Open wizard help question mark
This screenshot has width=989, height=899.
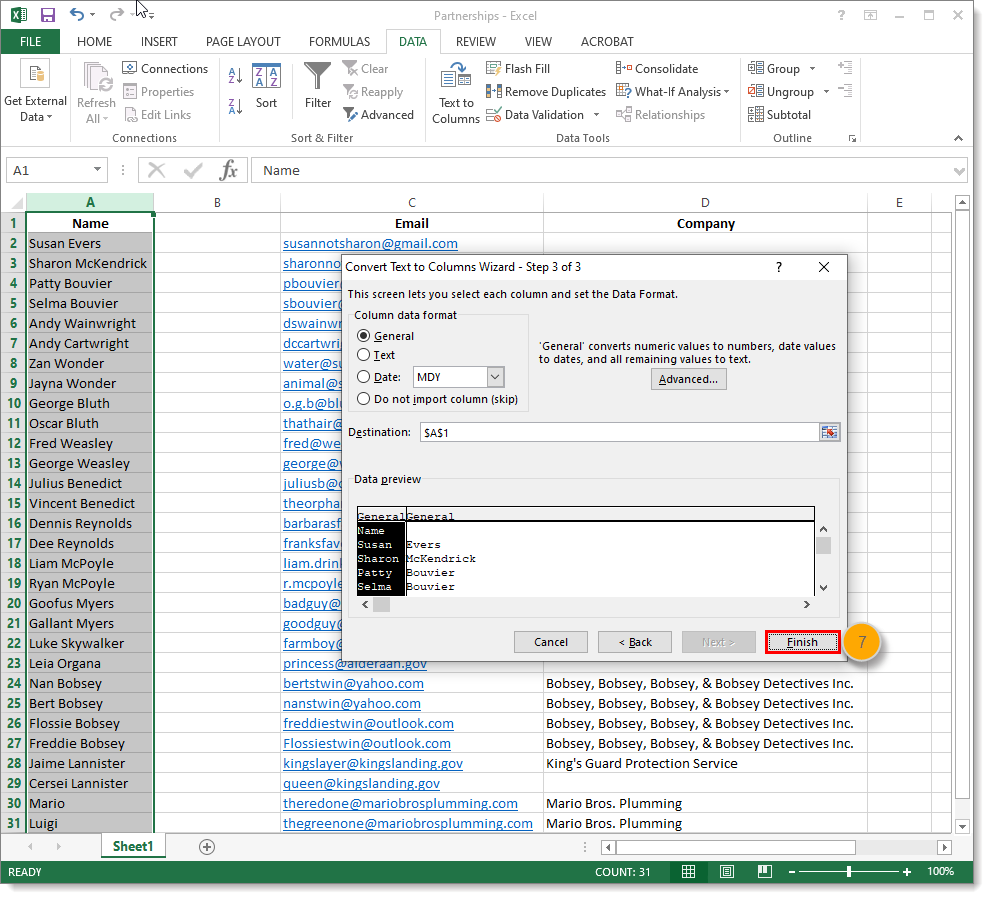tap(779, 267)
